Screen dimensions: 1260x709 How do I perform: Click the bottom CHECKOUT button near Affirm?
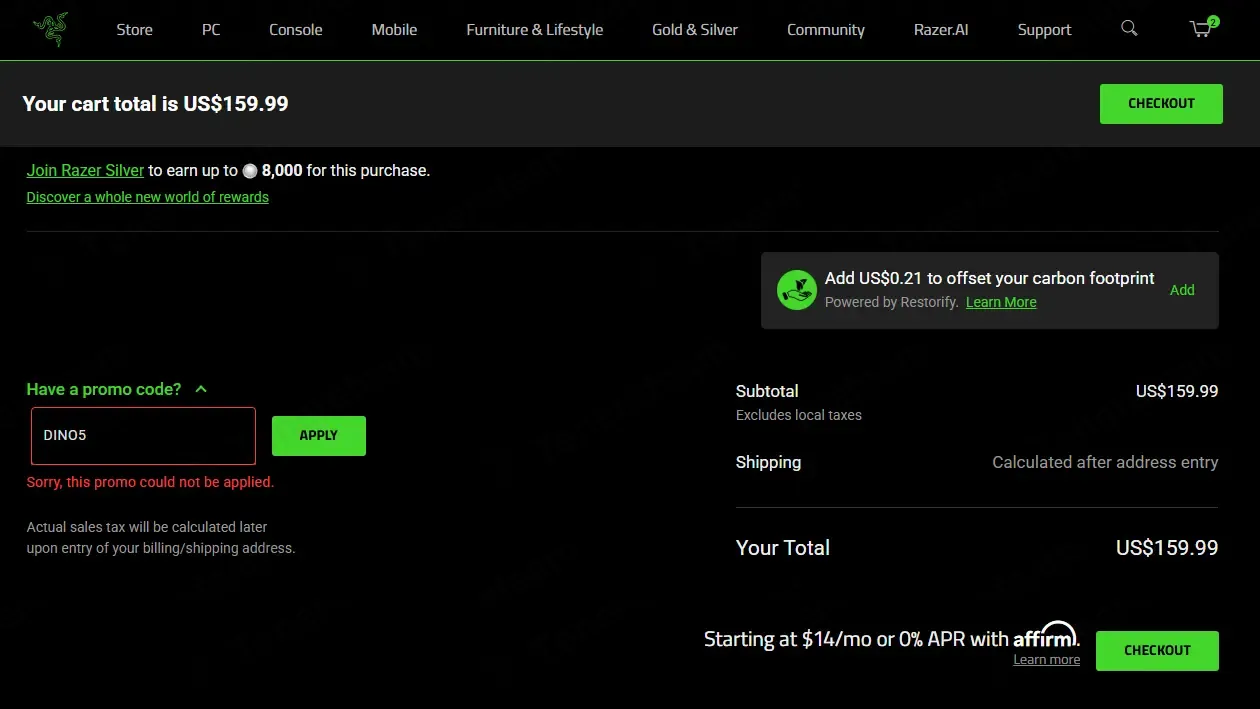point(1157,650)
